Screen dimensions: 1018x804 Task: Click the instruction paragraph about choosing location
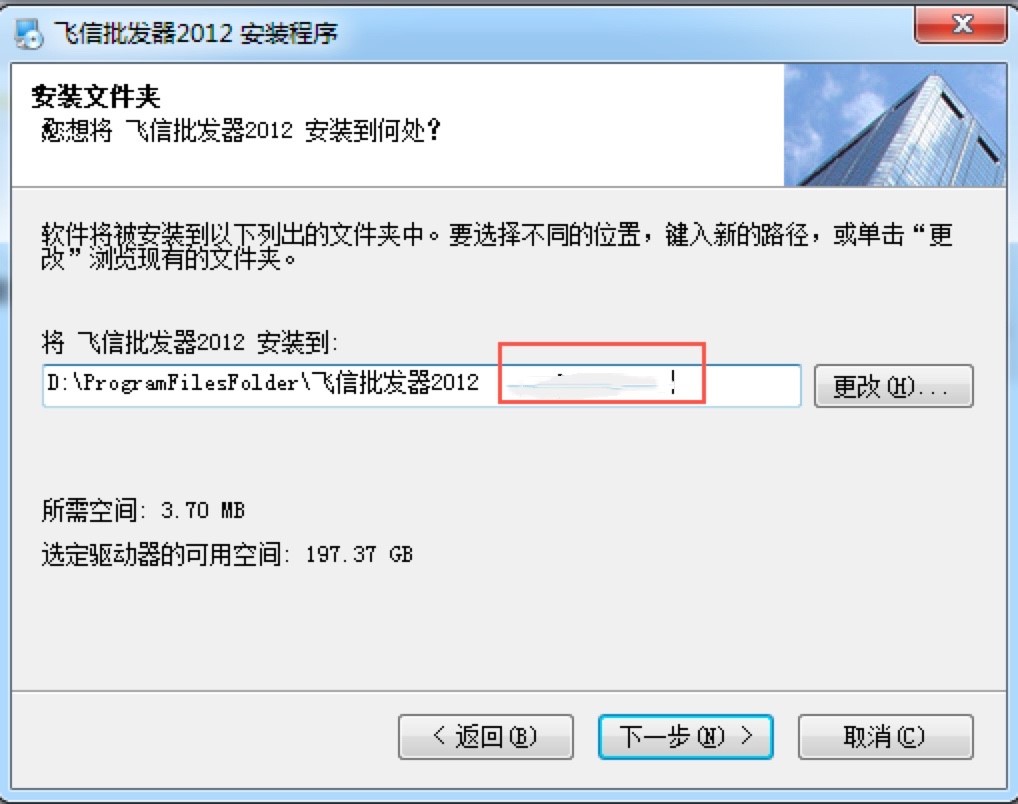point(497,246)
